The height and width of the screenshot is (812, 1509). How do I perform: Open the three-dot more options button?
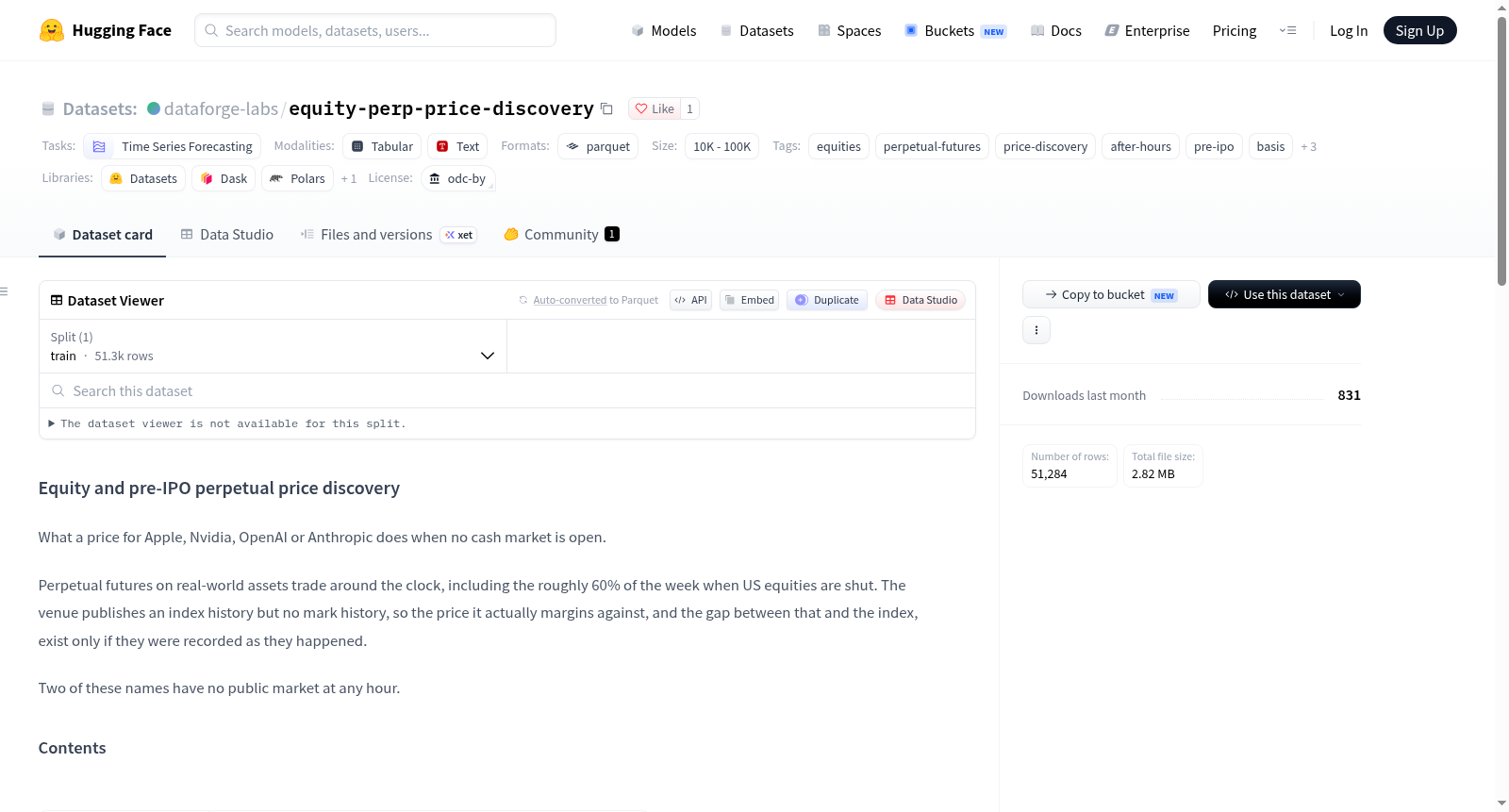[x=1036, y=330]
